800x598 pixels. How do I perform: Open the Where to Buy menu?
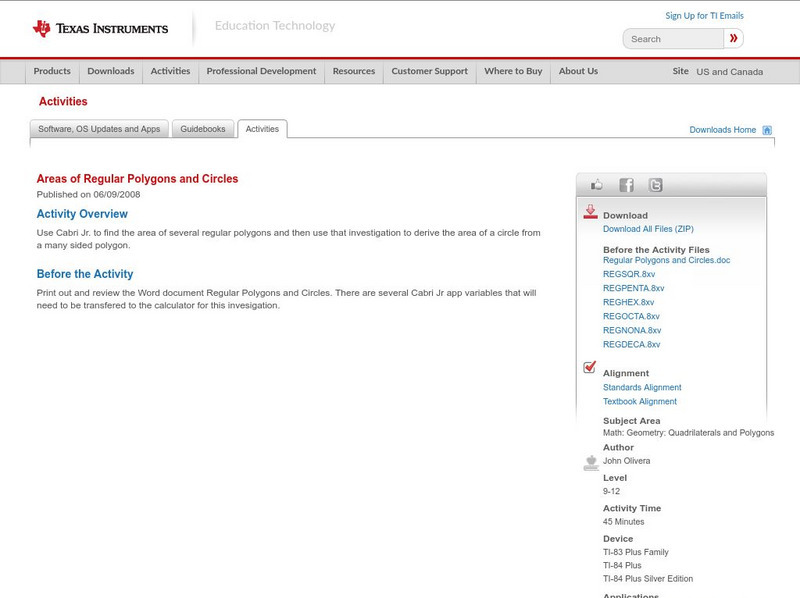513,71
